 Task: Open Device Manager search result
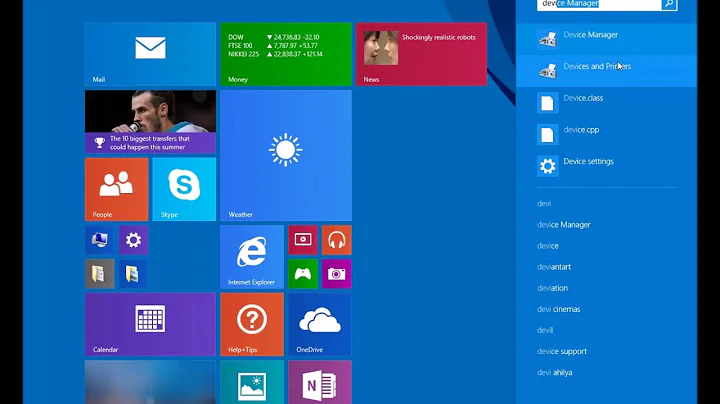tap(606, 39)
